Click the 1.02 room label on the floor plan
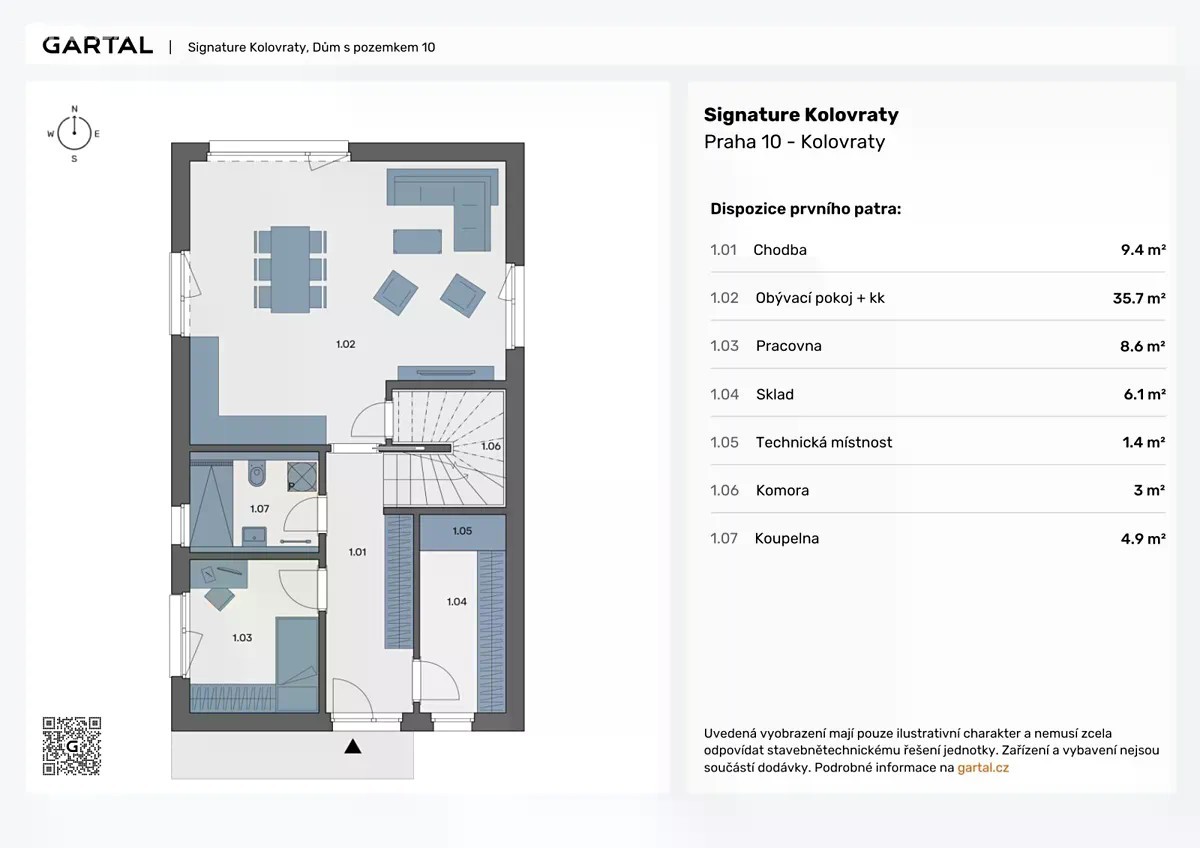1200x848 pixels. point(345,344)
